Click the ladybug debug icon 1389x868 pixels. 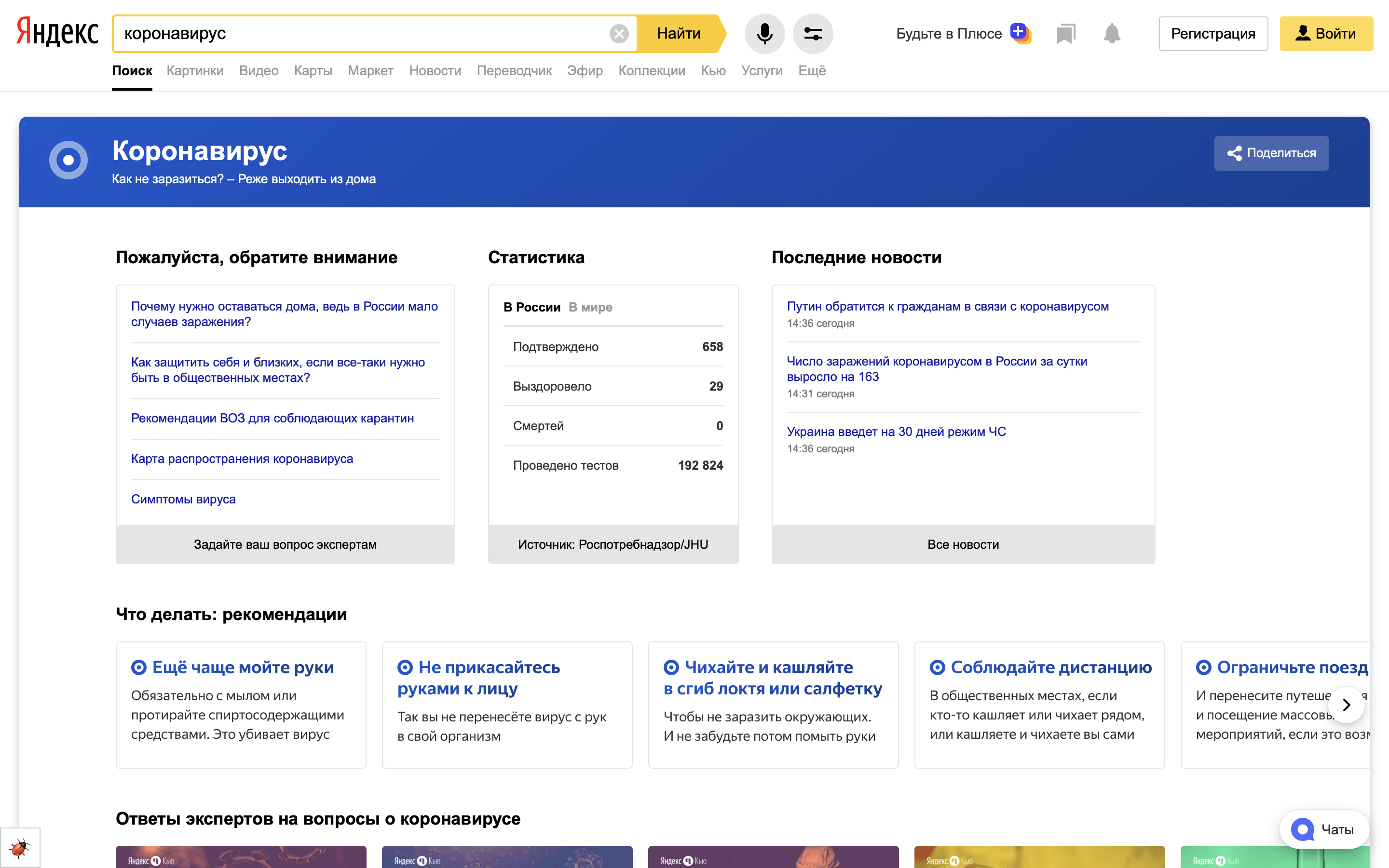19,847
